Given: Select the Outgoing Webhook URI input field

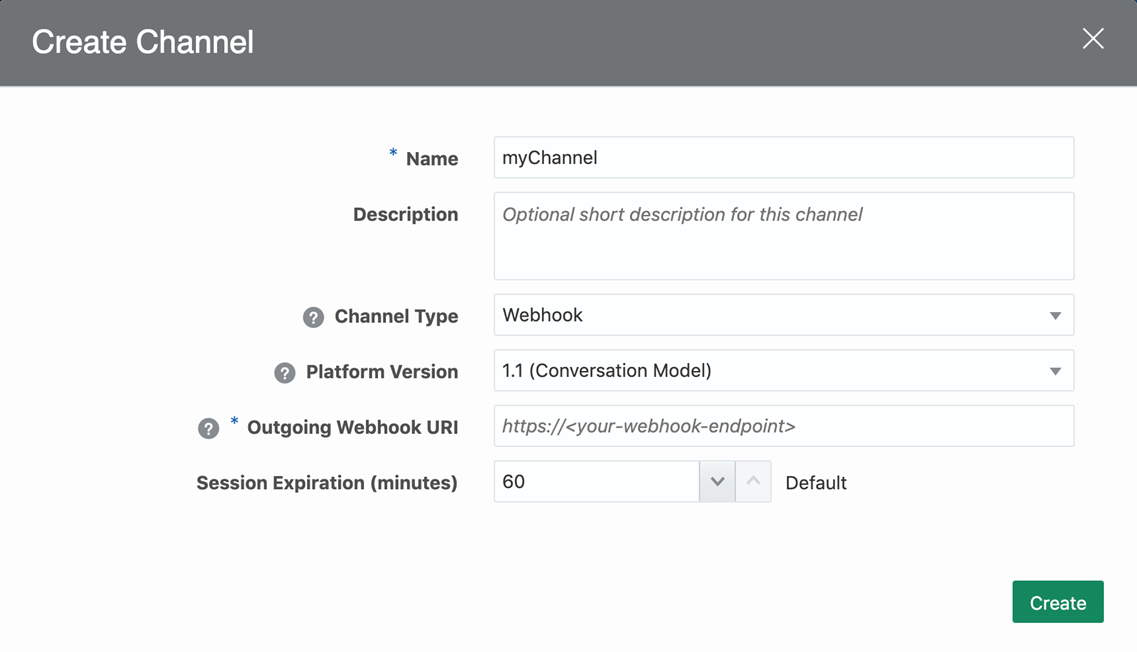Looking at the screenshot, I should [x=783, y=427].
